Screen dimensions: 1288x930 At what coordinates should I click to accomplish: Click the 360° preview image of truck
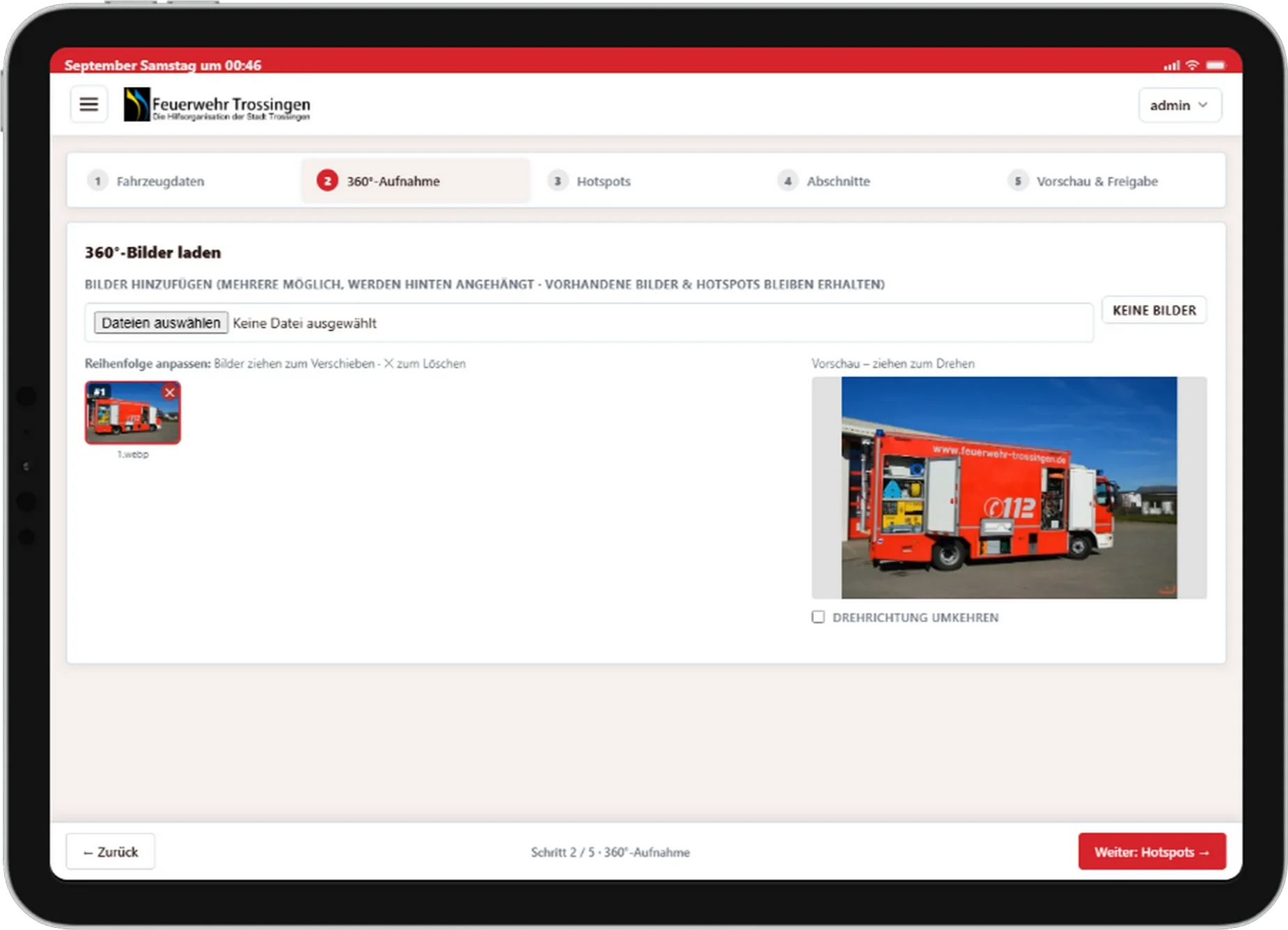[x=1009, y=487]
